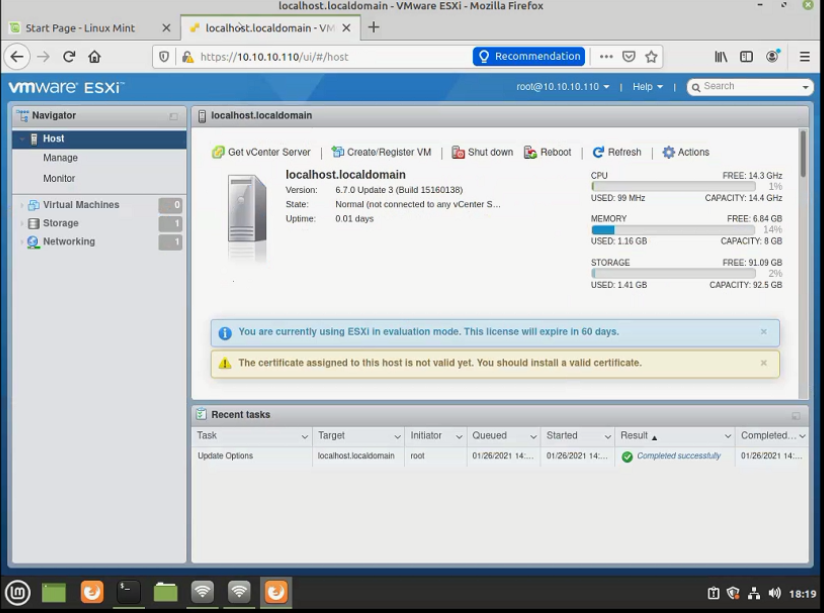Open the network tray icon
The width and height of the screenshot is (824, 613).
754,594
